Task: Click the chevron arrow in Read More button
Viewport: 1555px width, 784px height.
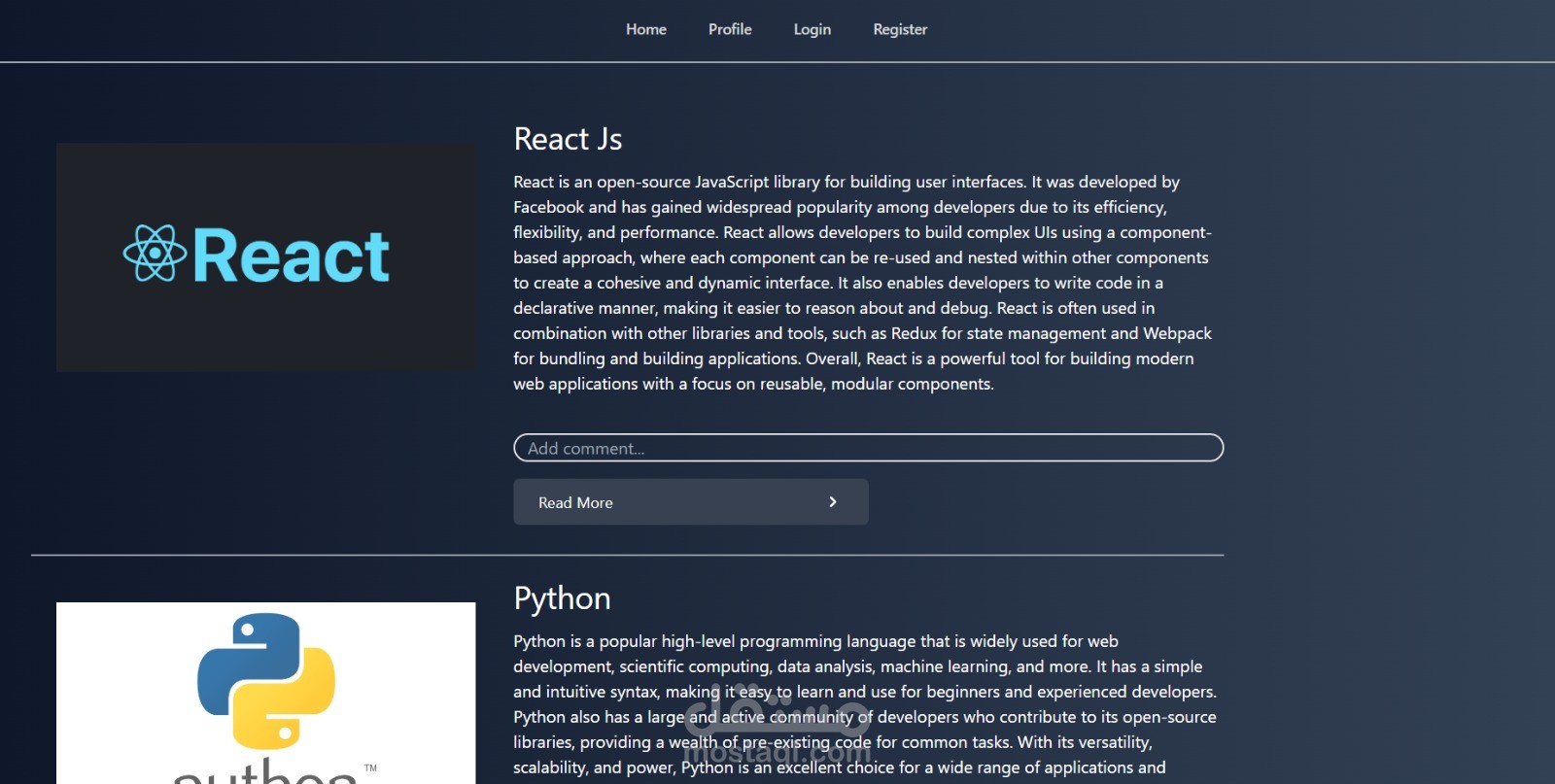Action: [832, 502]
